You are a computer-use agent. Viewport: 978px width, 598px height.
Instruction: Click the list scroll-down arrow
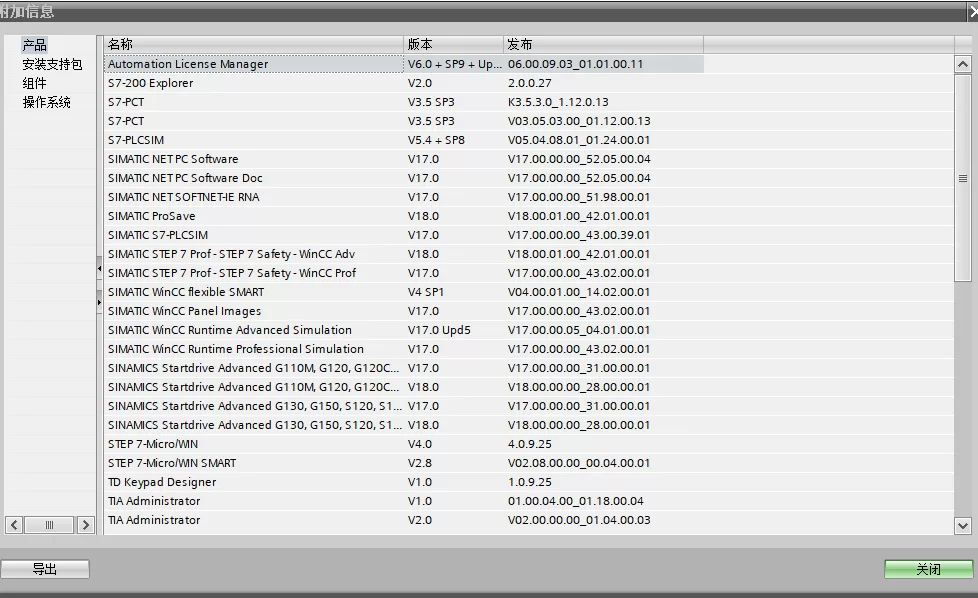[x=962, y=526]
